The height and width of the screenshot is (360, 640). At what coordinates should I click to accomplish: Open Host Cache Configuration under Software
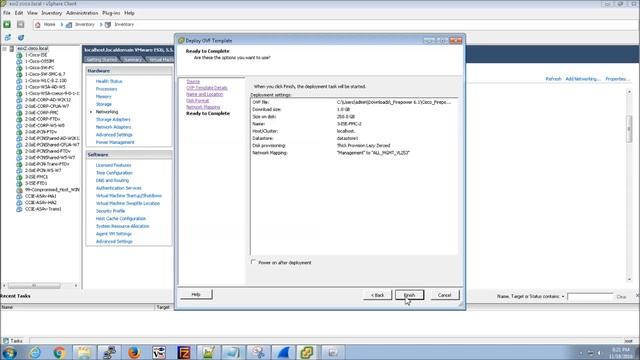[120, 219]
